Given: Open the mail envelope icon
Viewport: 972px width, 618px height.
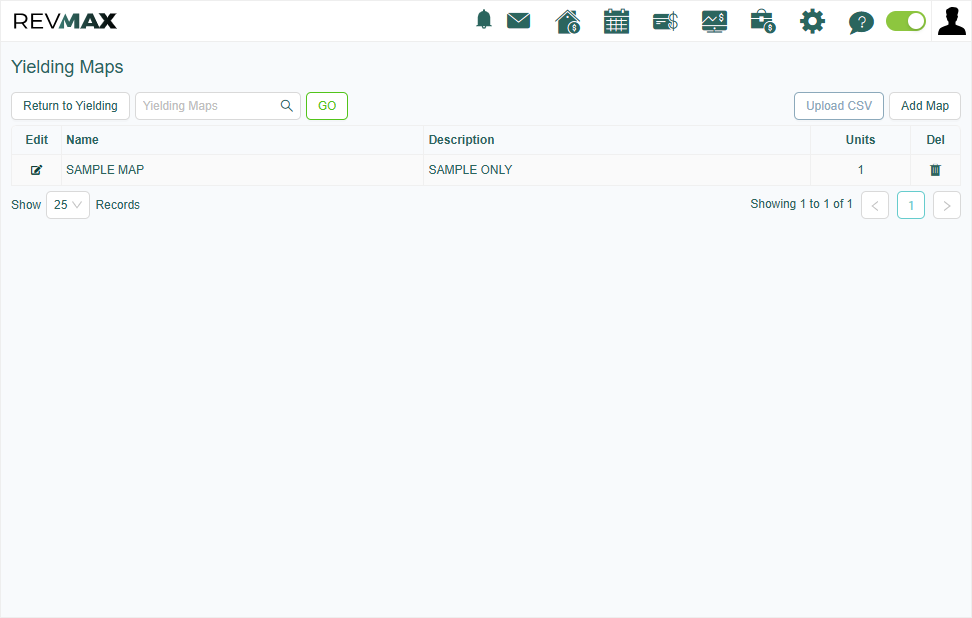Looking at the screenshot, I should pyautogui.click(x=518, y=20).
